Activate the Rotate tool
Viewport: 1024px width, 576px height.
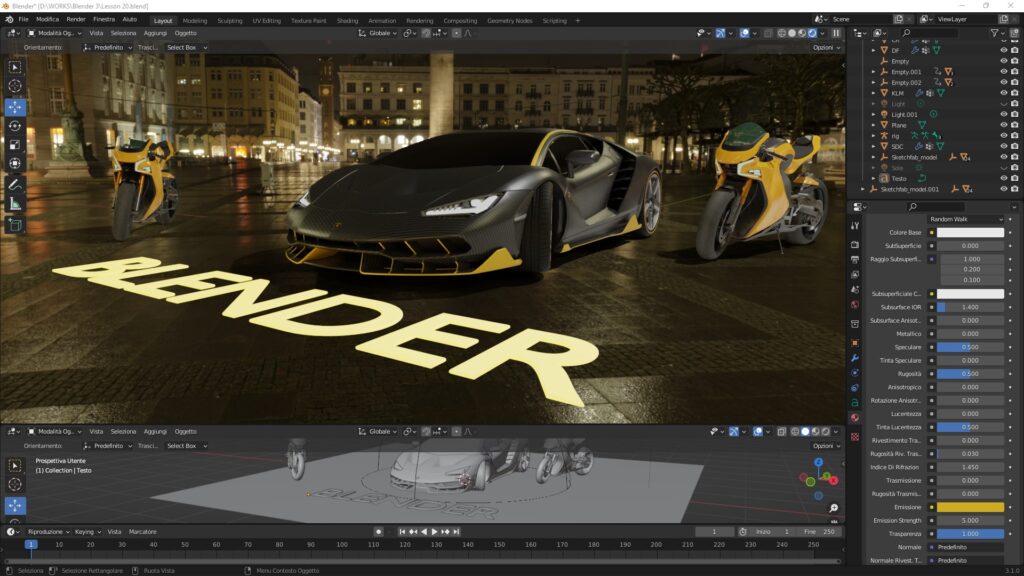pos(15,126)
